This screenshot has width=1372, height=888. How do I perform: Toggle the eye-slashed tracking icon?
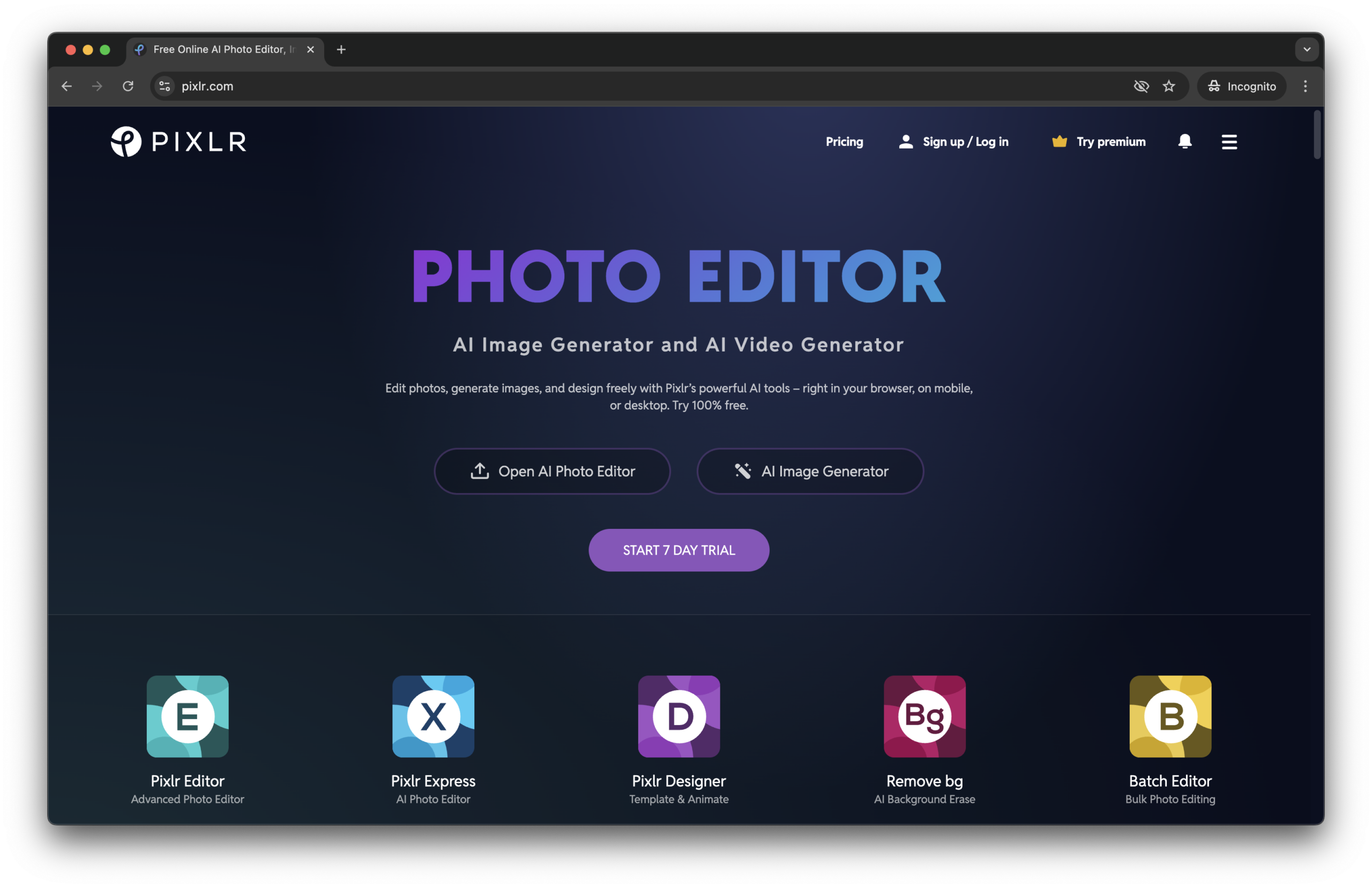click(x=1141, y=86)
